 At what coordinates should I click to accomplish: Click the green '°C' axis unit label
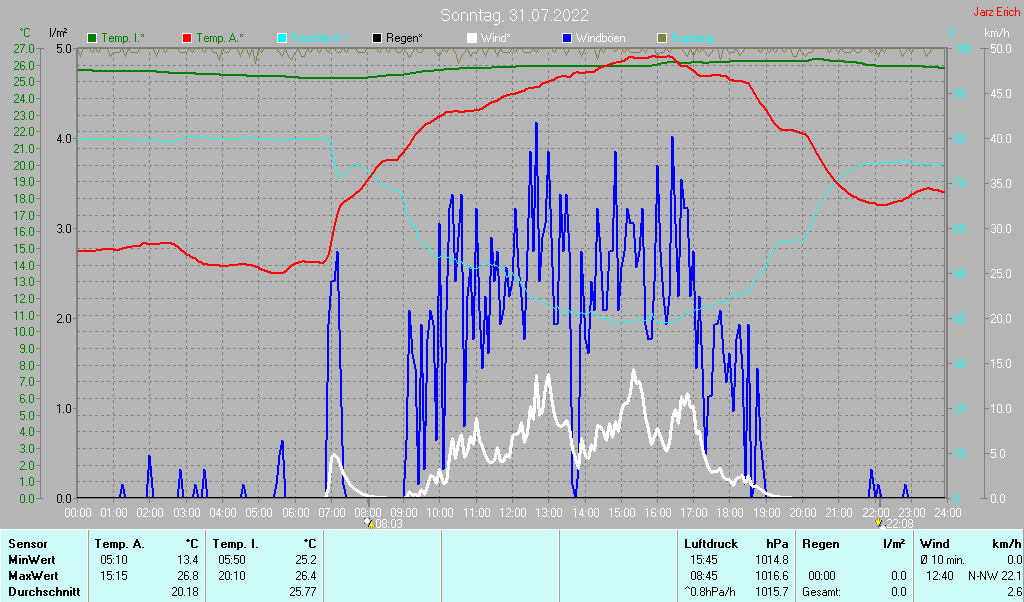click(25, 33)
